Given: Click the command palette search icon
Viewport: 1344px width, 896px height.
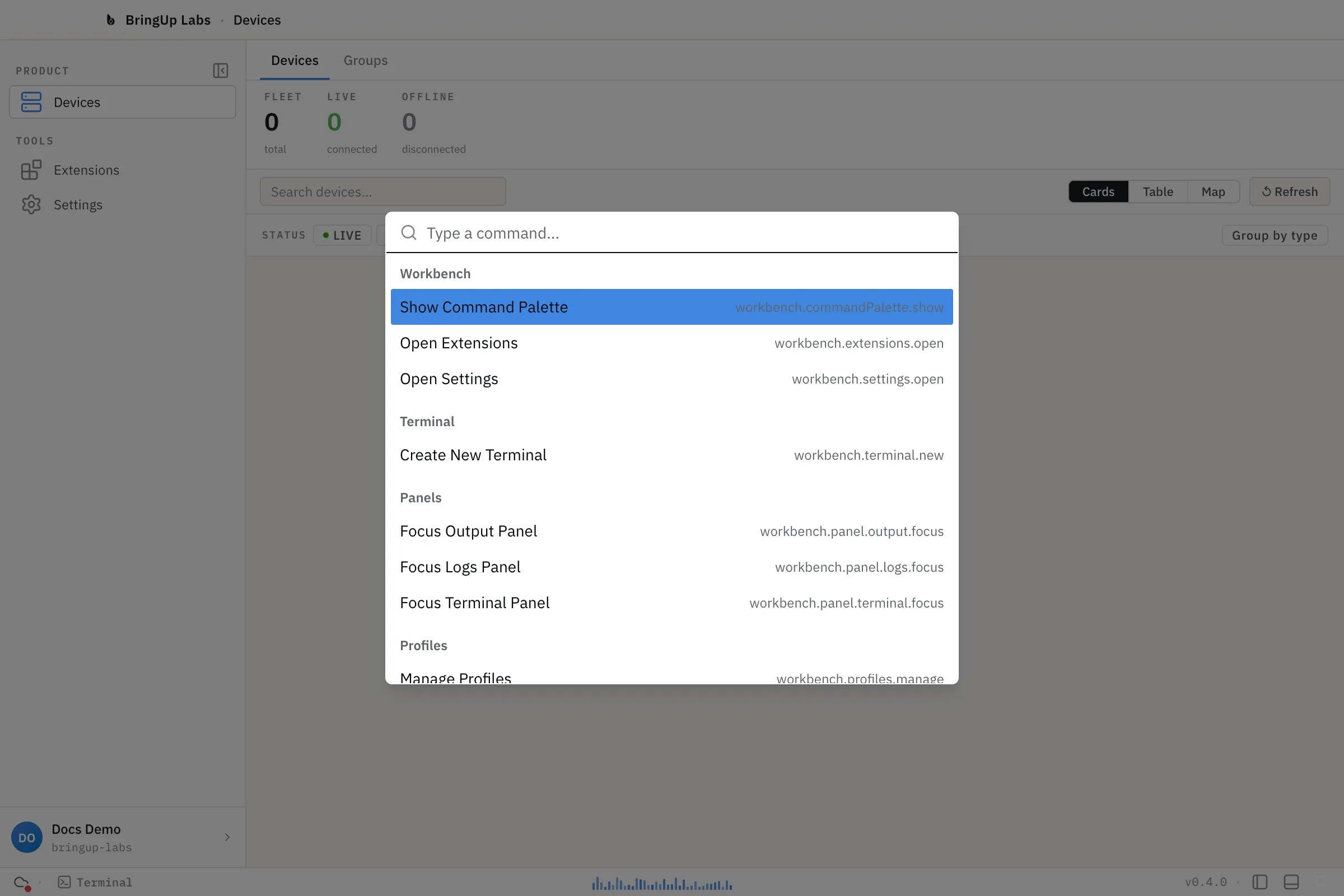Looking at the screenshot, I should pyautogui.click(x=409, y=232).
